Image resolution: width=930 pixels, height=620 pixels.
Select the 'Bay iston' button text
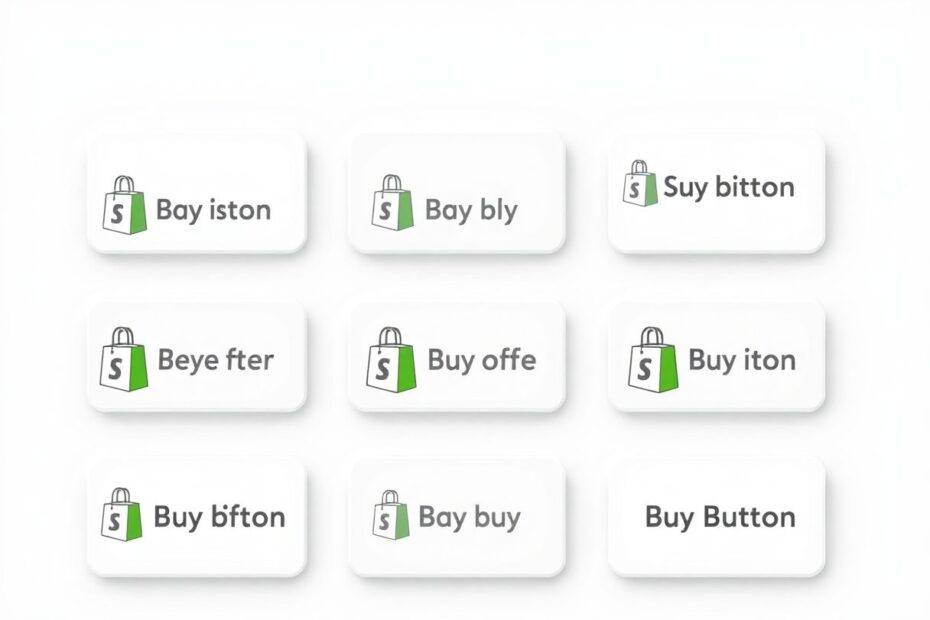click(214, 211)
